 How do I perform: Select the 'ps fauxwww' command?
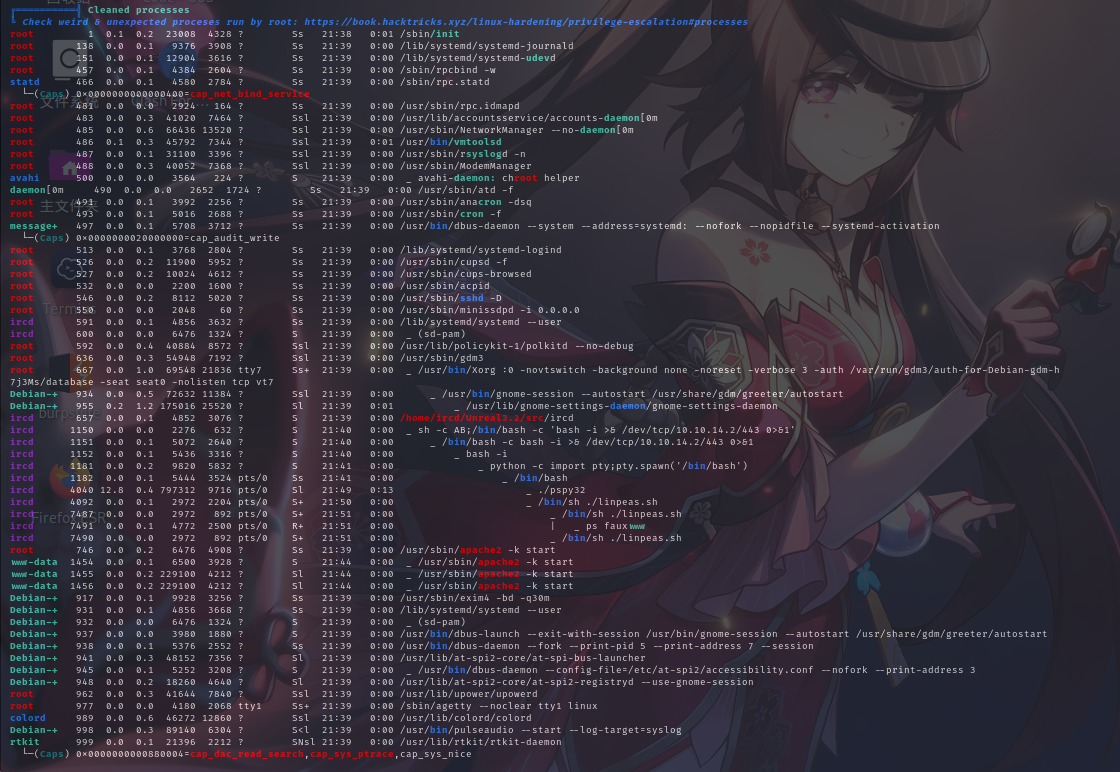[616, 526]
